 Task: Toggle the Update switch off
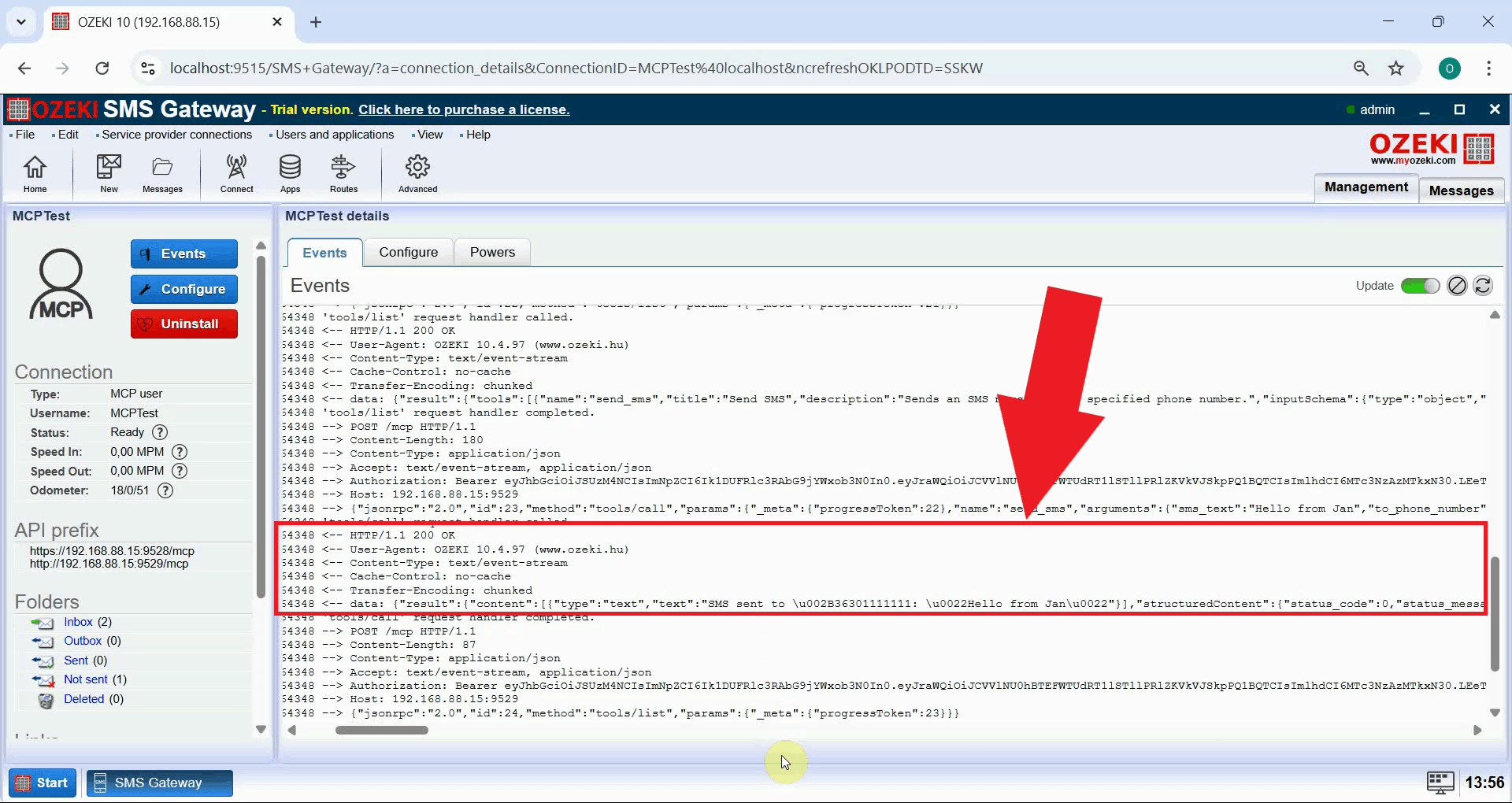pyautogui.click(x=1420, y=286)
